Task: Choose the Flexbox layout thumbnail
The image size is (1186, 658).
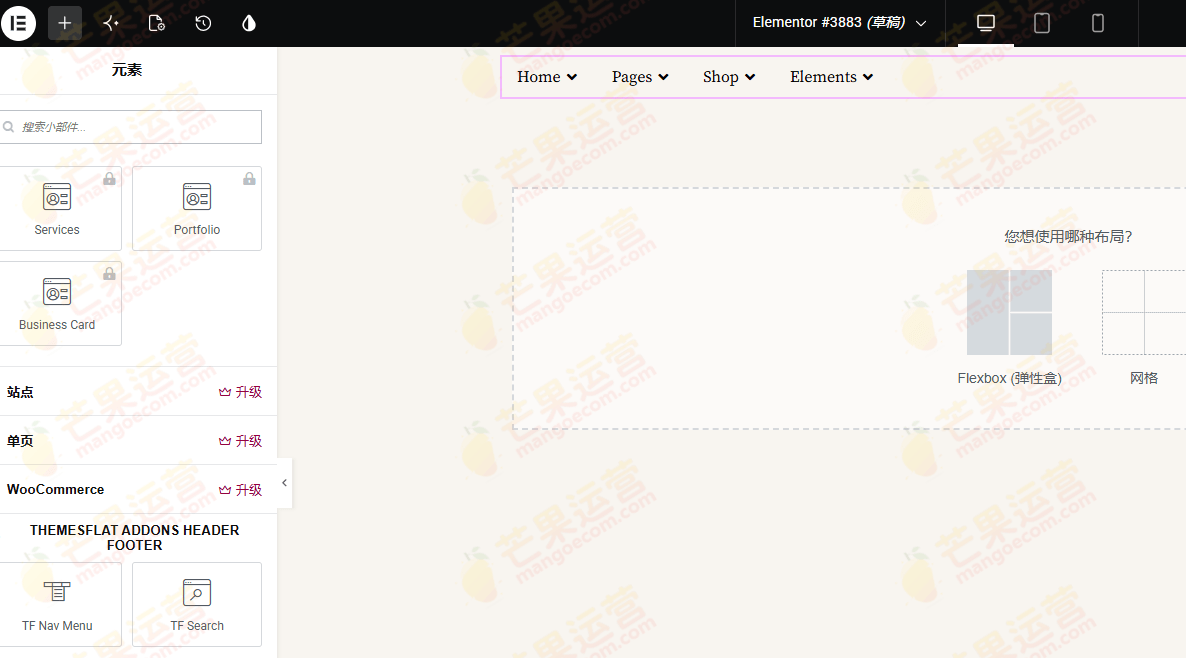Action: point(1009,312)
